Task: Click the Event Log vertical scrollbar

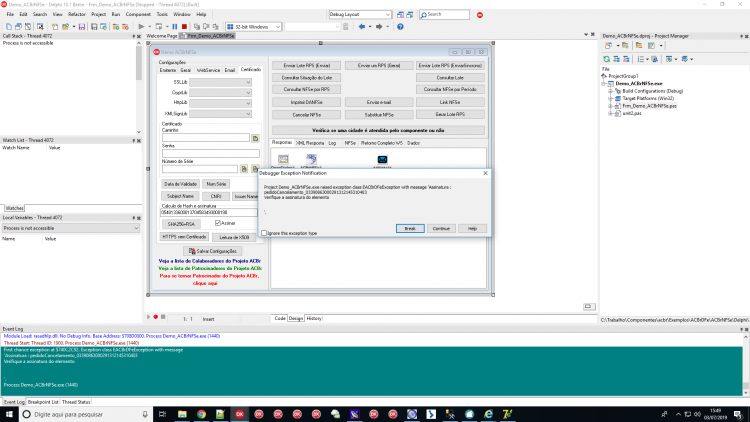Action: [x=746, y=365]
